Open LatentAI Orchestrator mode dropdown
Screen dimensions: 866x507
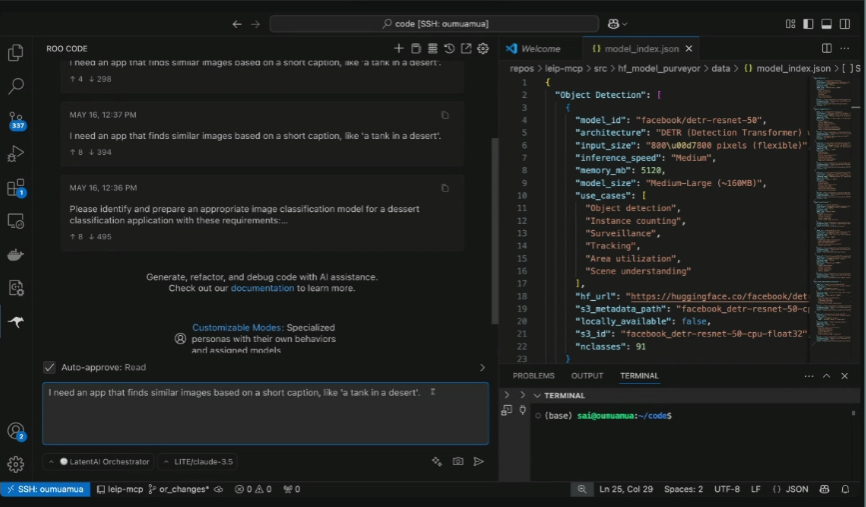tap(99, 462)
